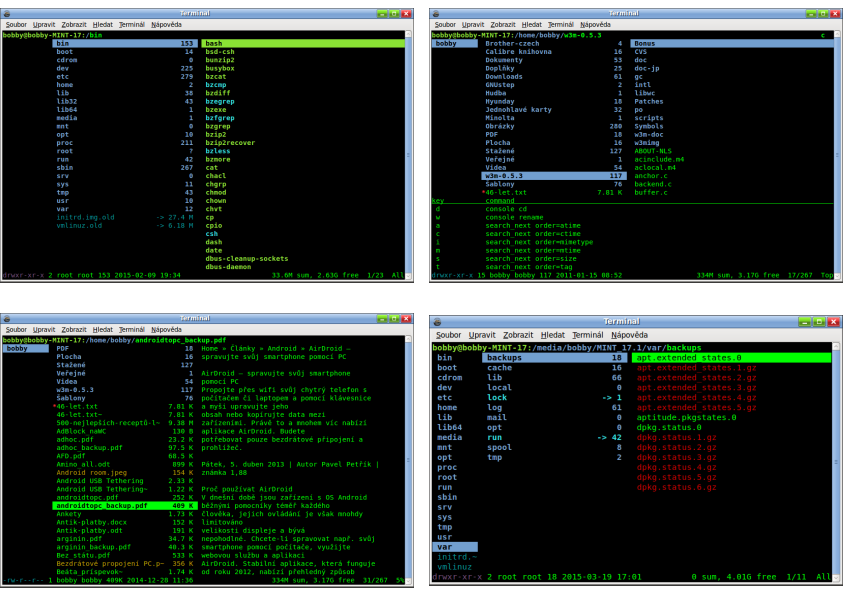
Task: Click the 'search_next order=size' command line
Action: point(531,259)
